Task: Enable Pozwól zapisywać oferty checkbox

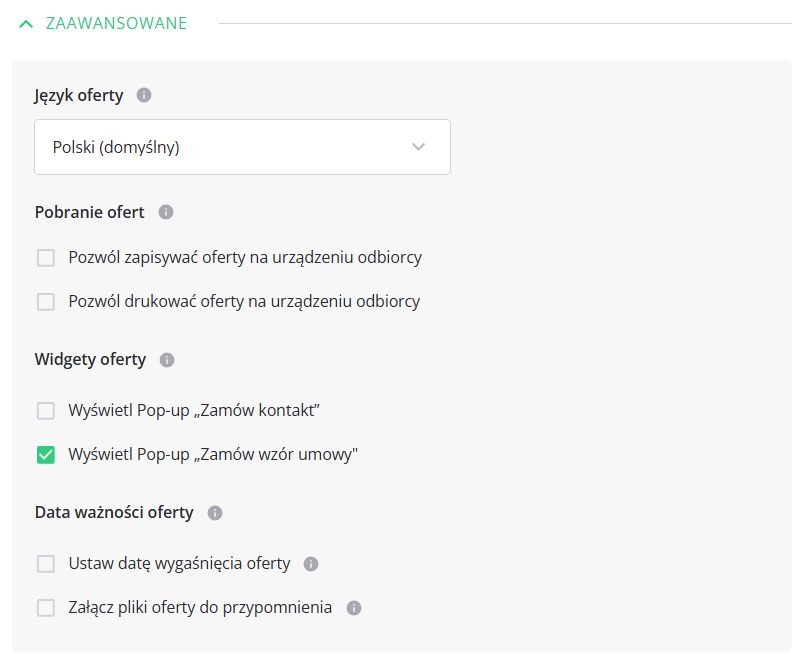Action: coord(46,258)
